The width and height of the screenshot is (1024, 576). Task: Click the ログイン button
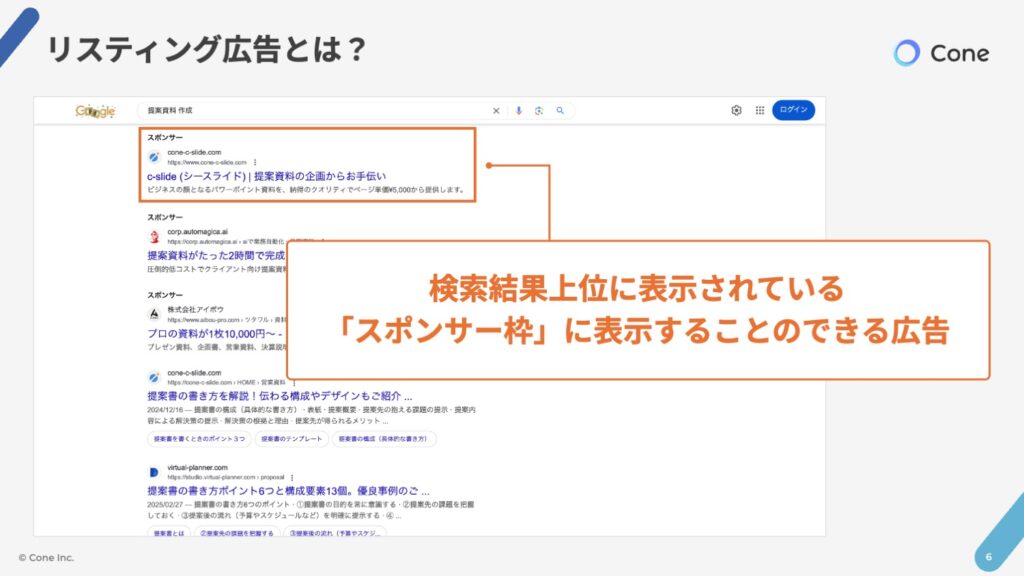coord(793,110)
